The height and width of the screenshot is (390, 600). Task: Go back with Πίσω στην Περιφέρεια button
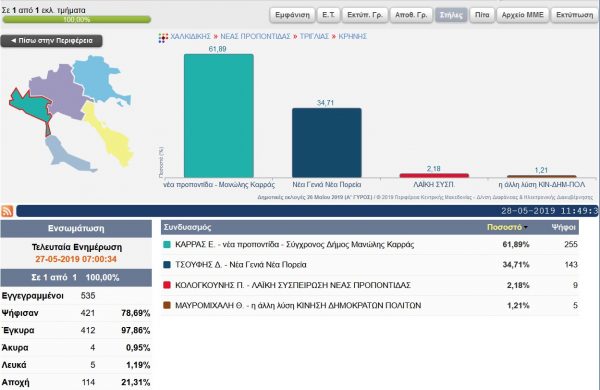52,41
